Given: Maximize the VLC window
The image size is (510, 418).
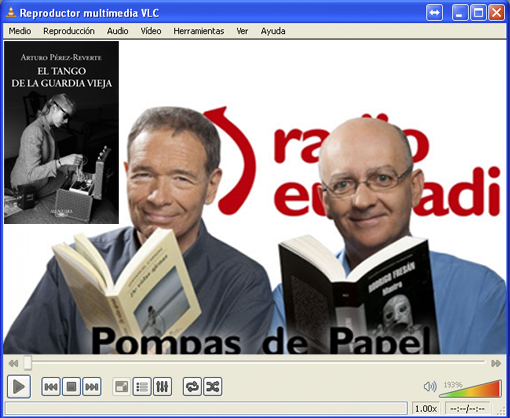Looking at the screenshot, I should 478,13.
